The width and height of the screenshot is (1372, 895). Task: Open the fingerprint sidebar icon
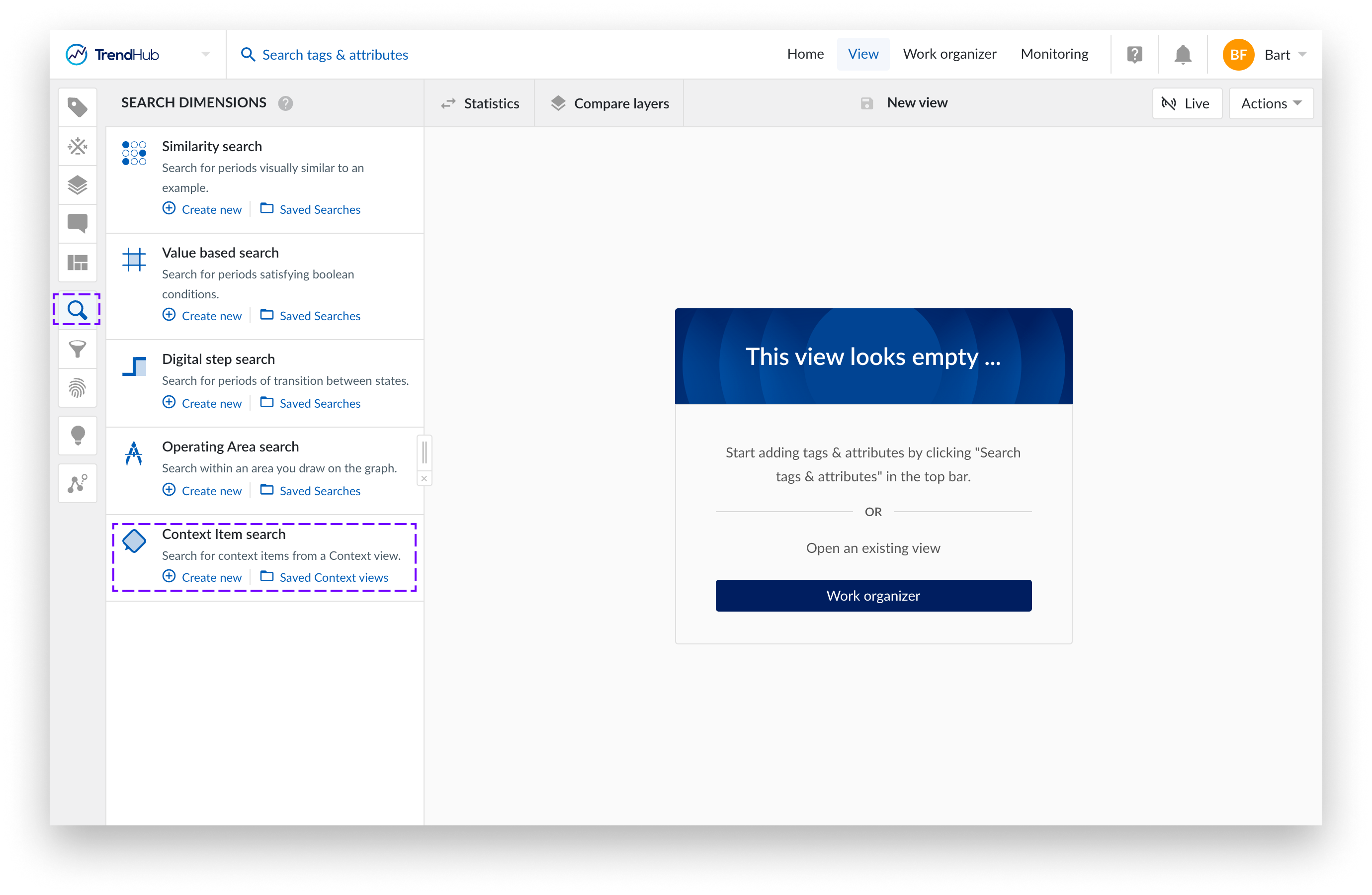(77, 387)
